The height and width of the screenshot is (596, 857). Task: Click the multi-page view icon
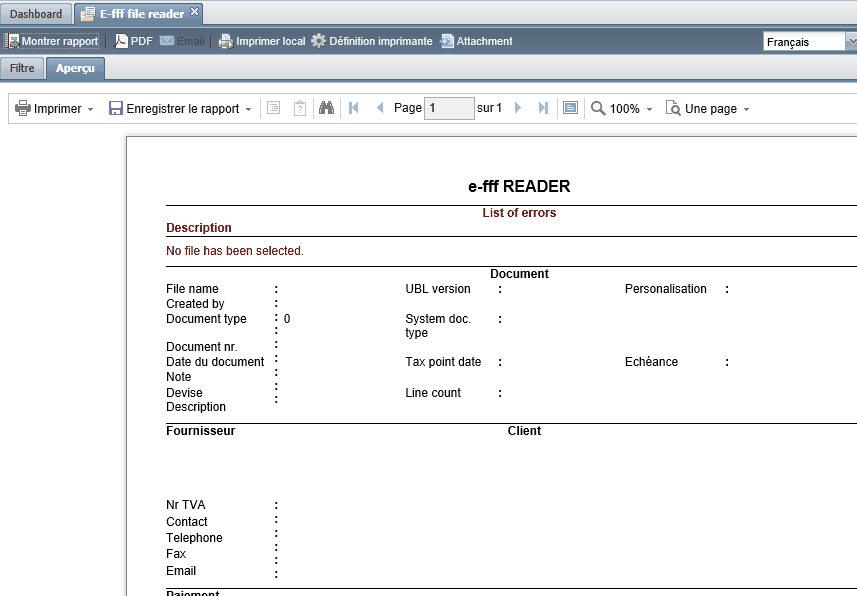(x=570, y=108)
